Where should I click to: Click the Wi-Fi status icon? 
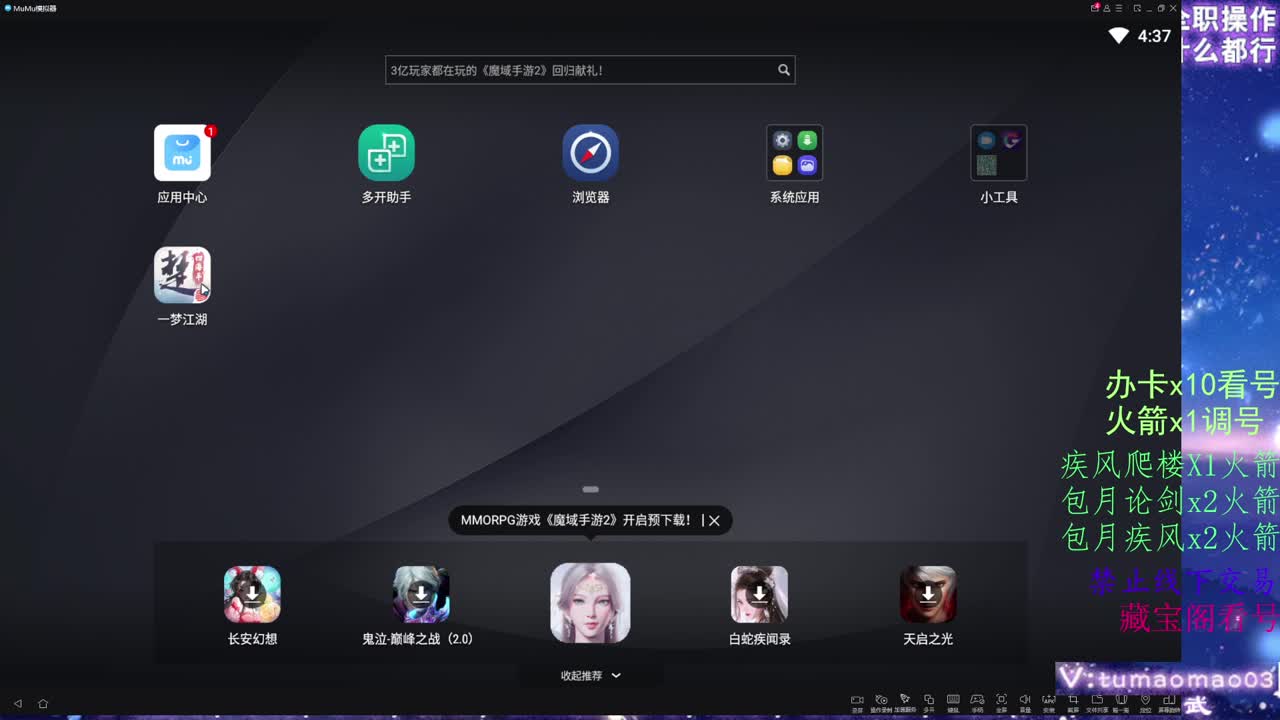1119,36
